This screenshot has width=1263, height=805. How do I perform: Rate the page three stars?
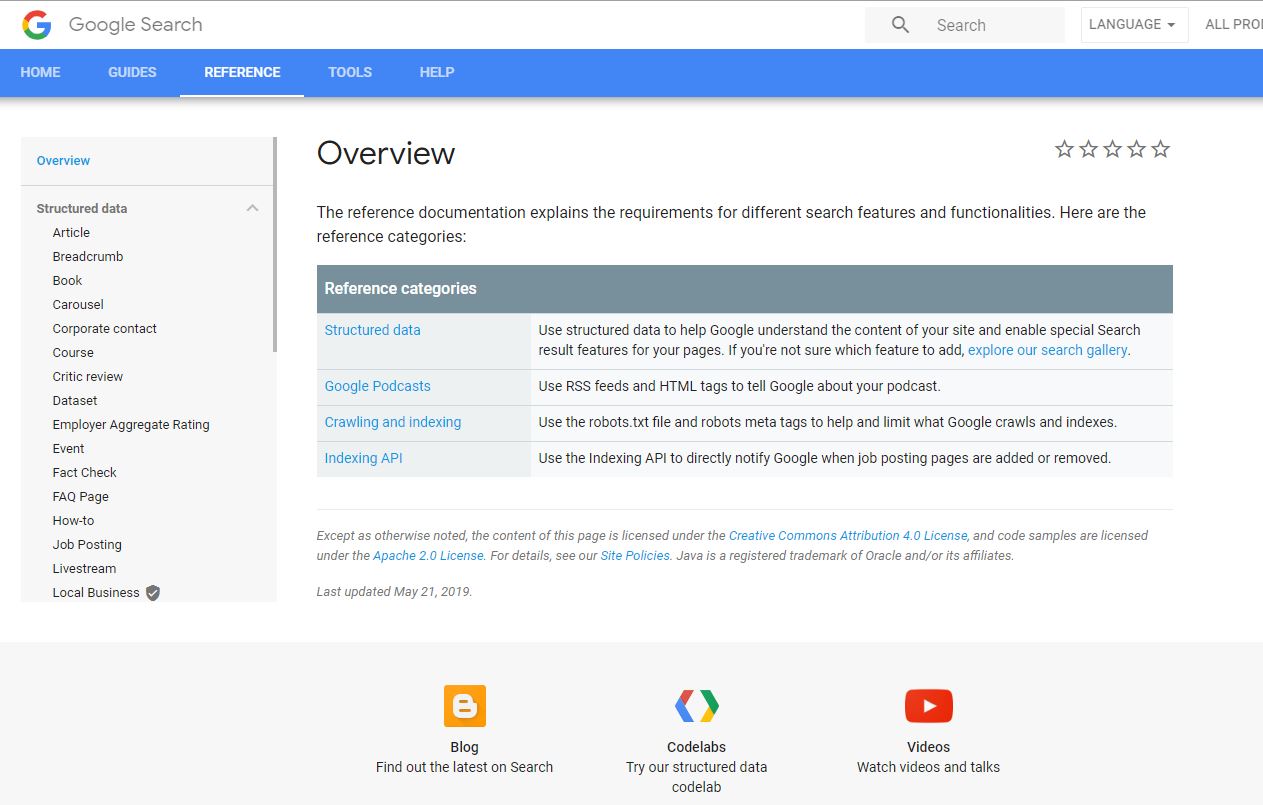pos(1112,150)
